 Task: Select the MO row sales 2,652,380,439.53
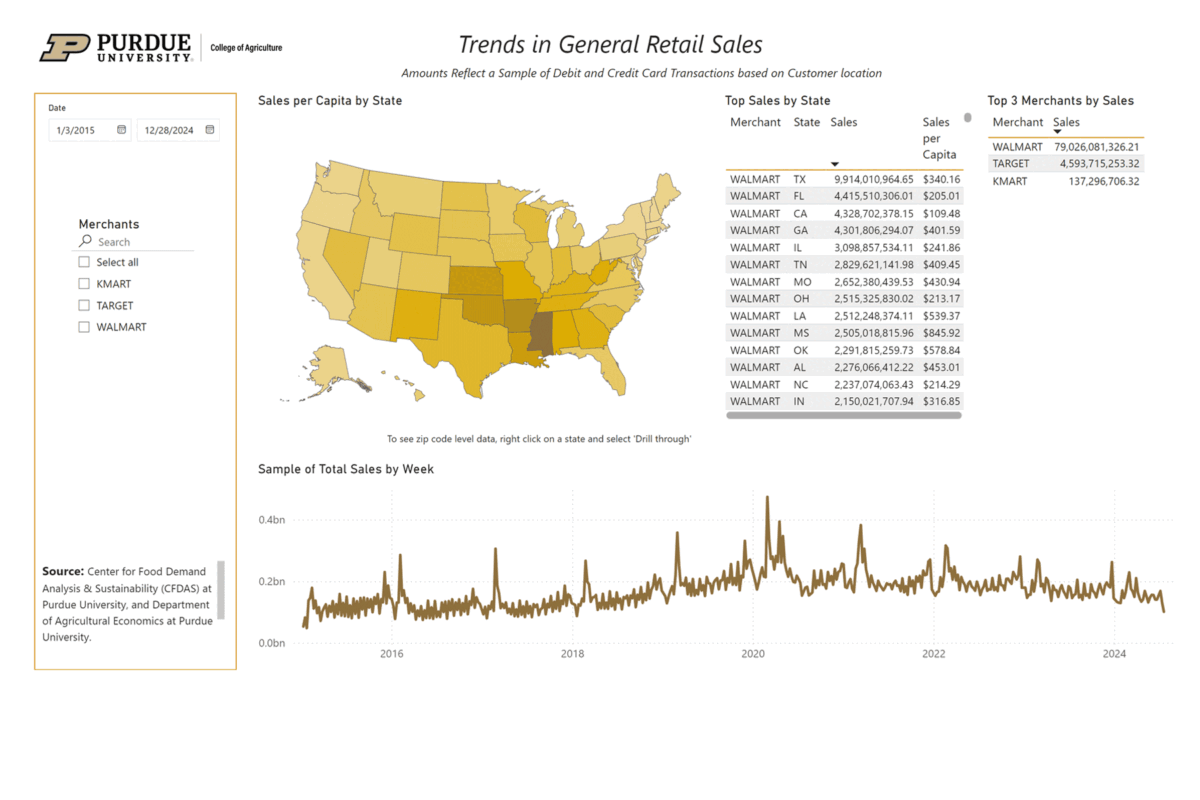[874, 282]
